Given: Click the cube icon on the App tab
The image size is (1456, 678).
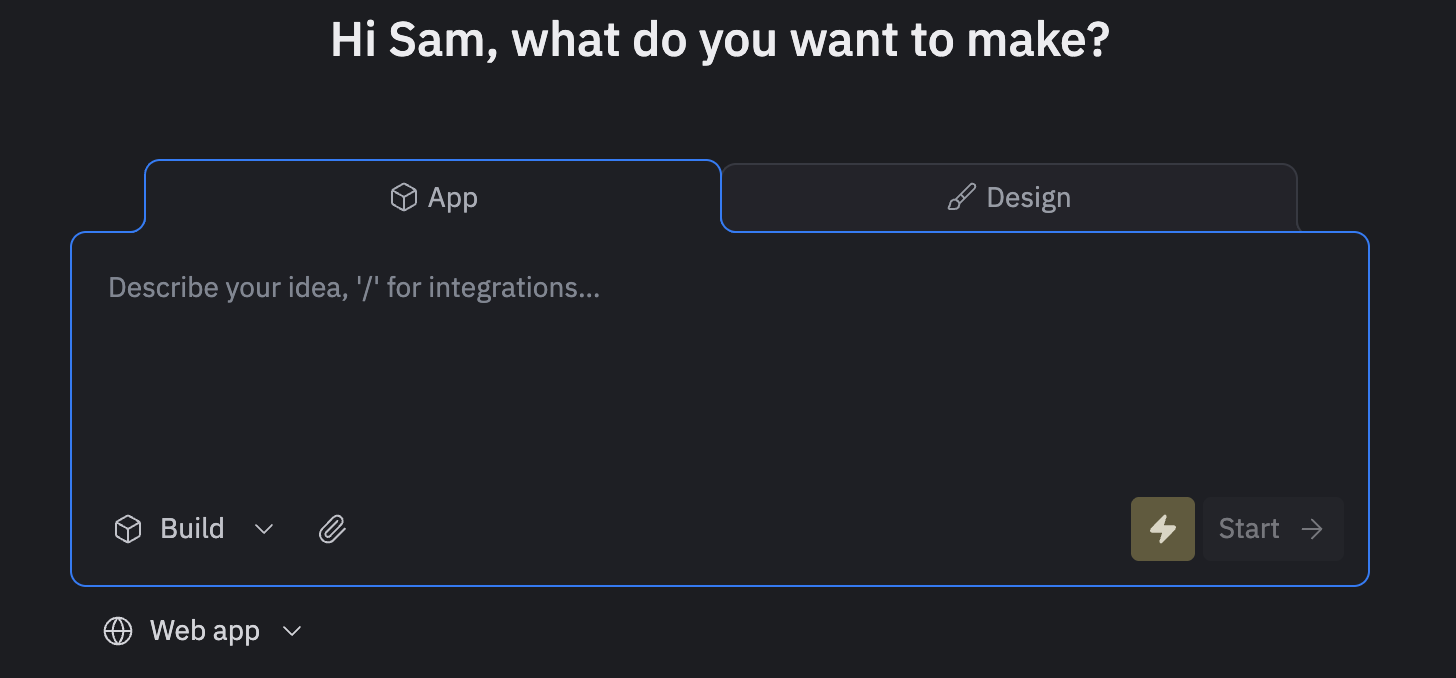Looking at the screenshot, I should pyautogui.click(x=403, y=197).
